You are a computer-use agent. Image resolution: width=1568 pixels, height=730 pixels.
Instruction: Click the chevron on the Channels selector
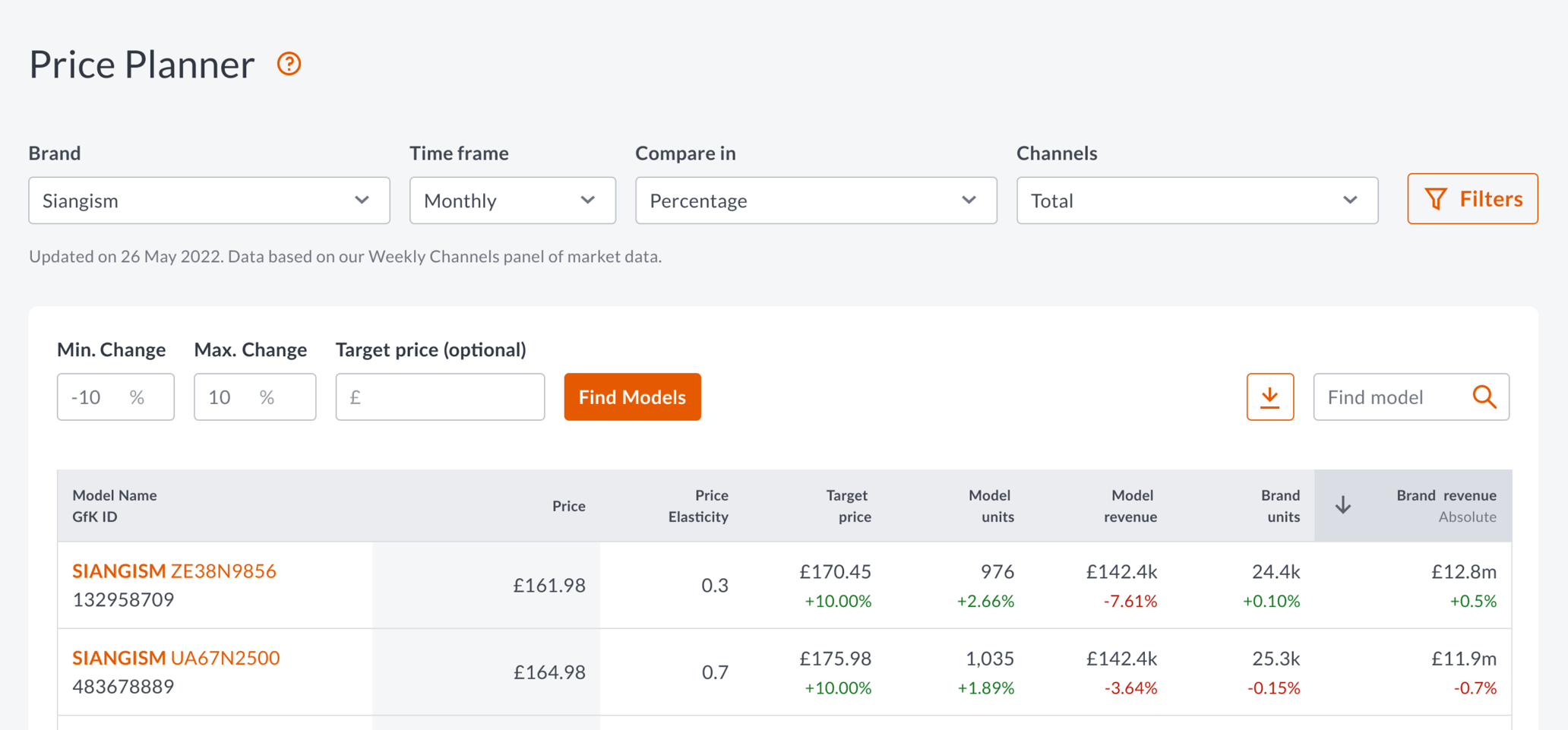click(x=1350, y=200)
